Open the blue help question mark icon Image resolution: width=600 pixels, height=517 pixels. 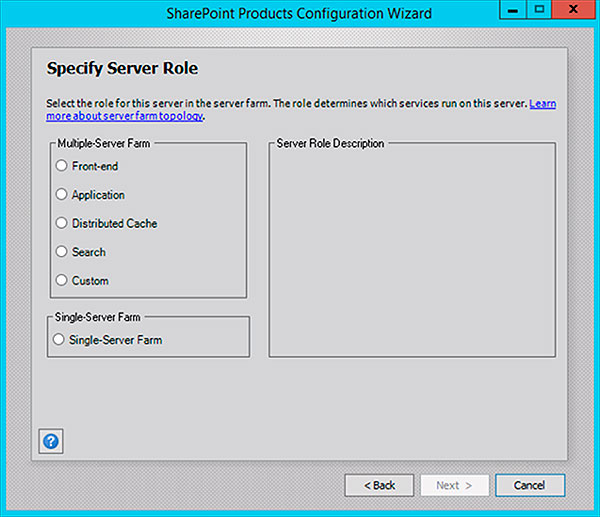(51, 441)
